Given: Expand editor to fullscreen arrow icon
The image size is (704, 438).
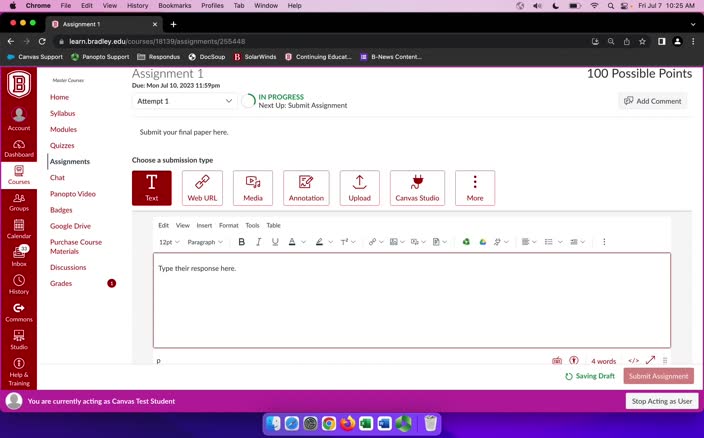Looking at the screenshot, I should [651, 360].
